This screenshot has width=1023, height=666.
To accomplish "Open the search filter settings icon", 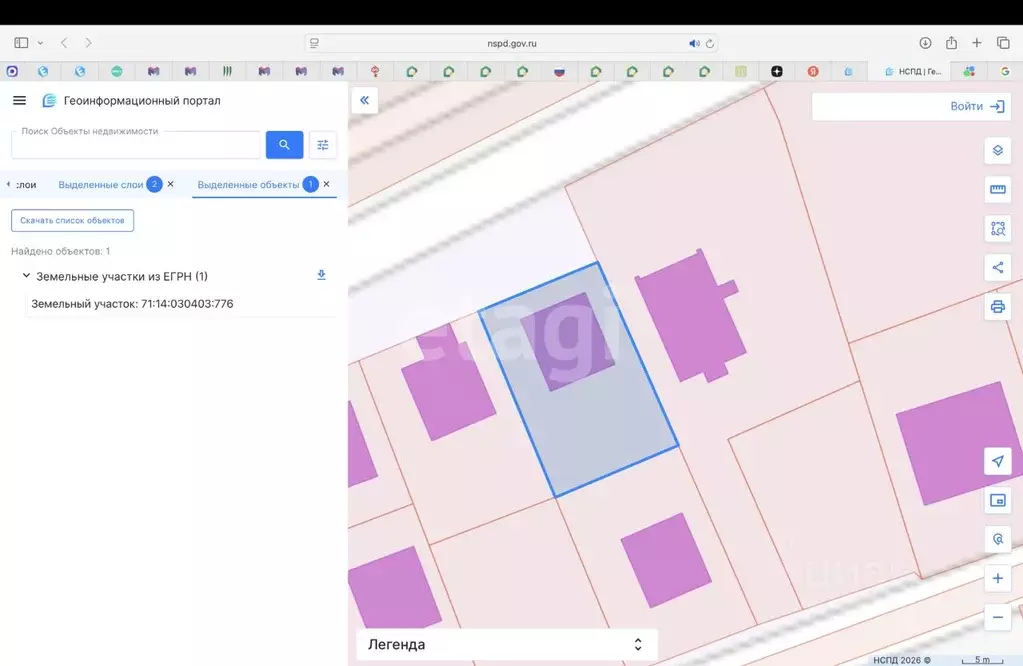I will (x=323, y=145).
